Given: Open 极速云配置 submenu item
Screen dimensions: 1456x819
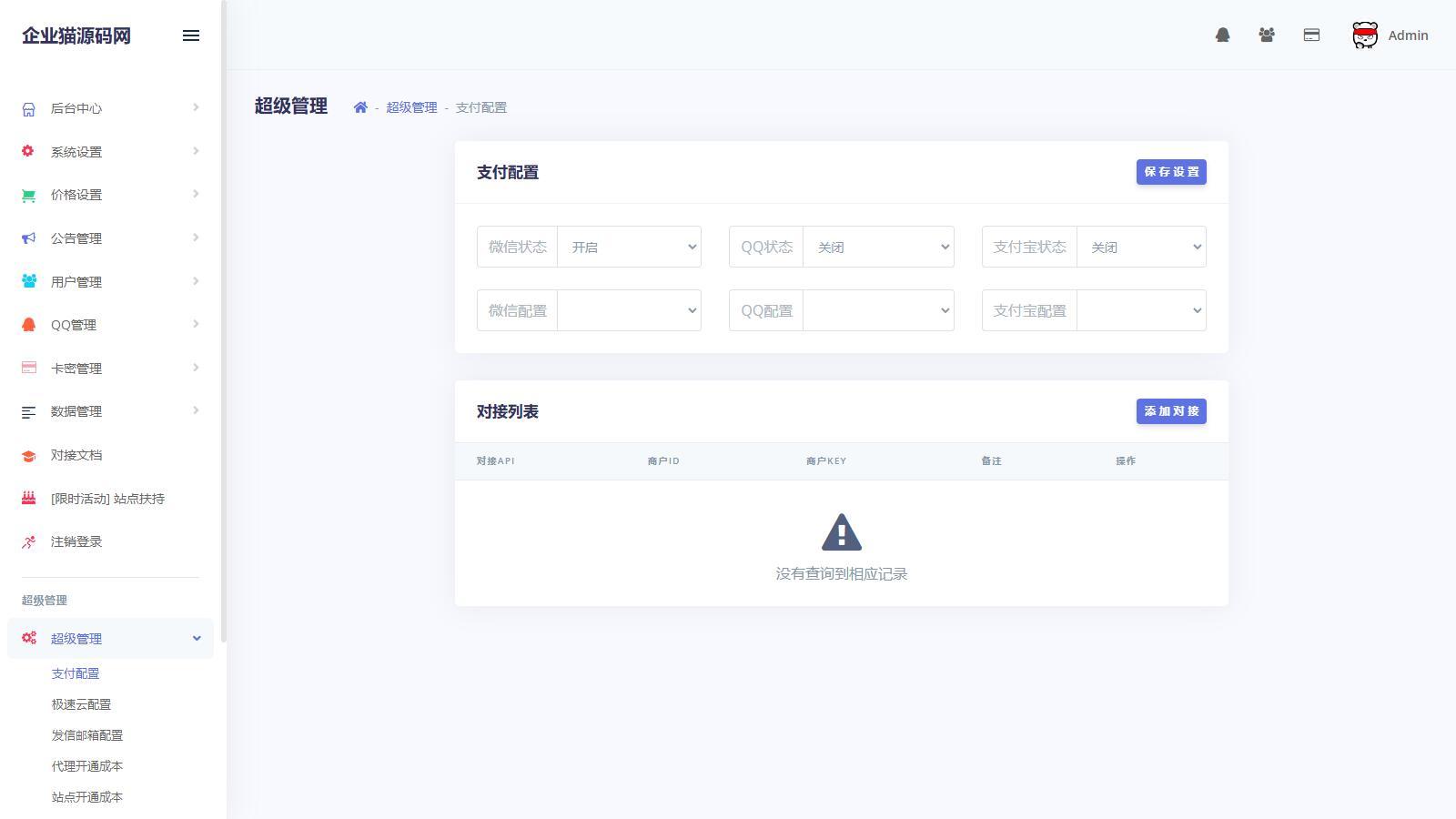Looking at the screenshot, I should click(81, 704).
